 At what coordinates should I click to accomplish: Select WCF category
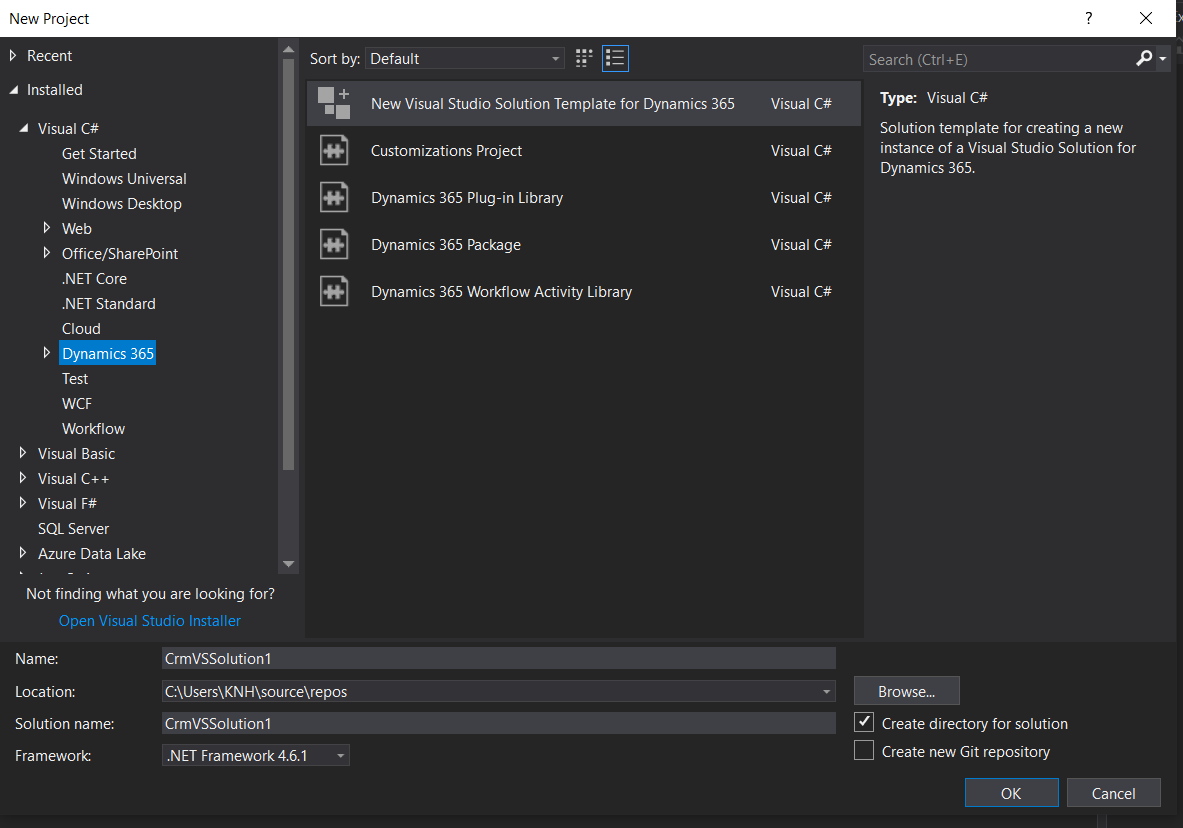tap(76, 403)
